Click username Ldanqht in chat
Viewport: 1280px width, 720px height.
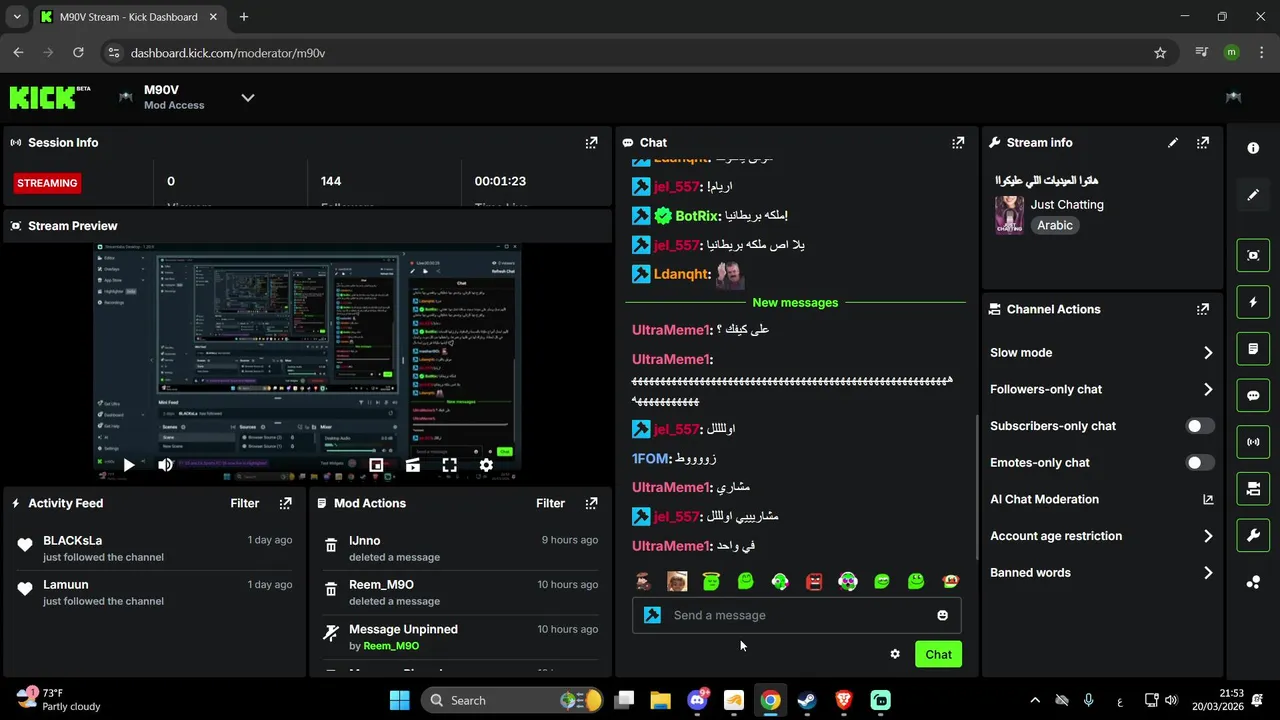pyautogui.click(x=681, y=274)
